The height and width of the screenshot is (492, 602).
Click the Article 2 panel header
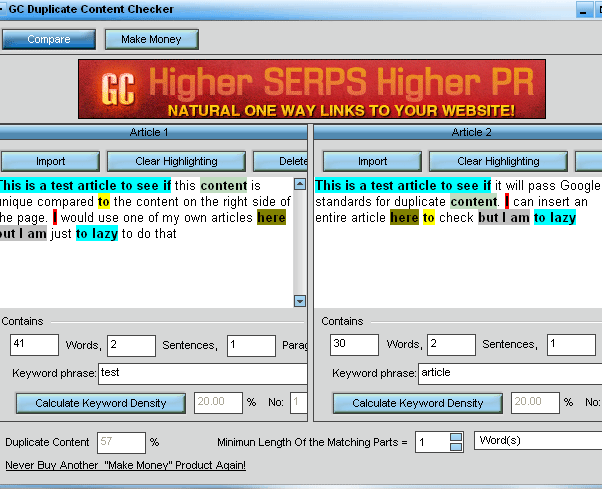[x=458, y=133]
